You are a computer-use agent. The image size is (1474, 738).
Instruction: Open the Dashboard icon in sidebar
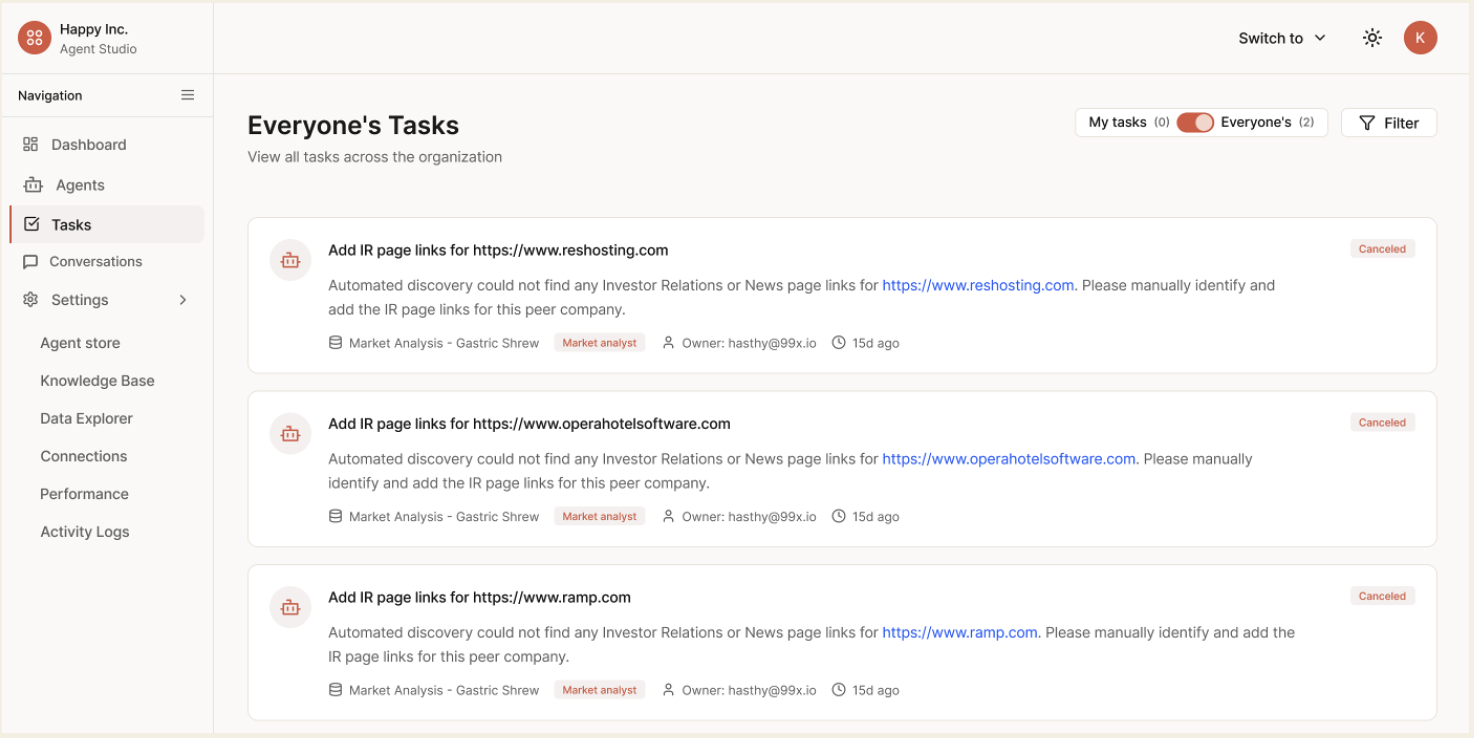[29, 144]
